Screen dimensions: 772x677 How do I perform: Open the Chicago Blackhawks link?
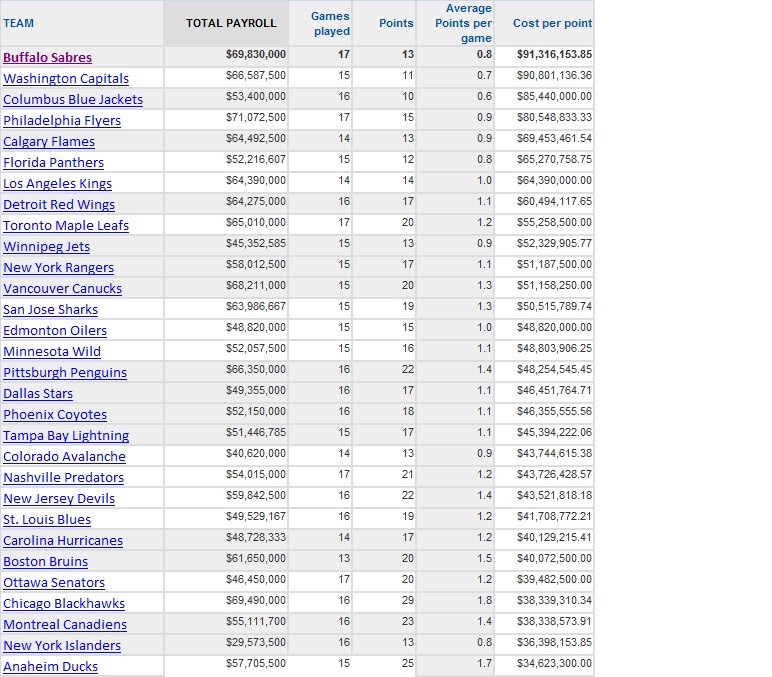click(x=64, y=604)
